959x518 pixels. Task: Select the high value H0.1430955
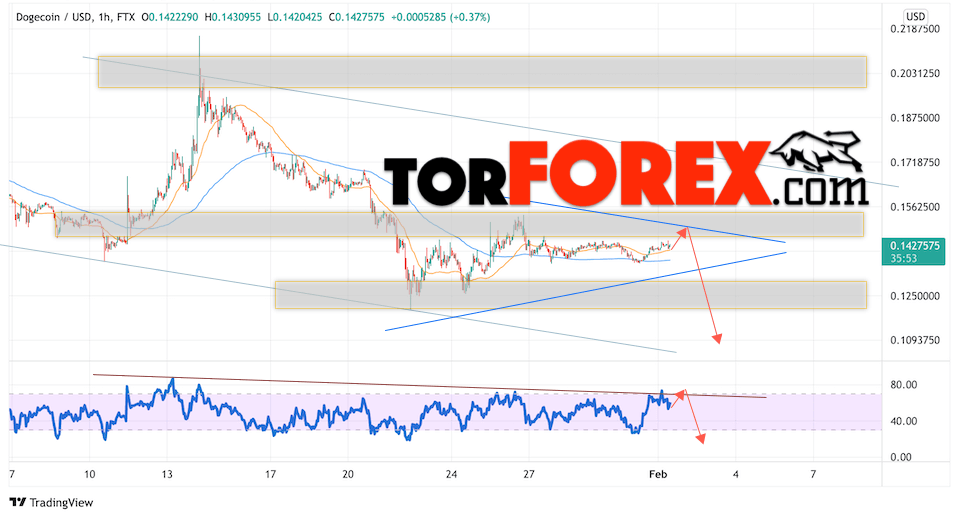click(x=232, y=18)
